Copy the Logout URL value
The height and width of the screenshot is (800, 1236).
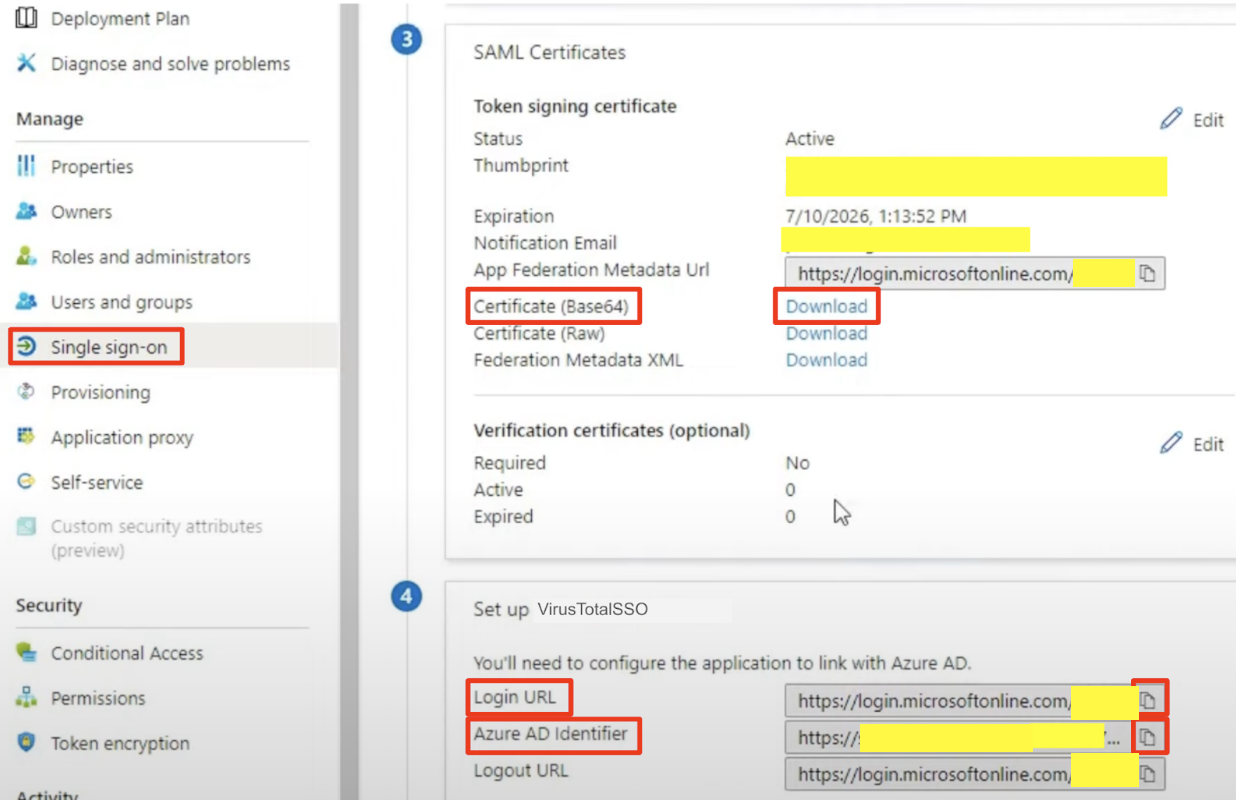[1149, 774]
